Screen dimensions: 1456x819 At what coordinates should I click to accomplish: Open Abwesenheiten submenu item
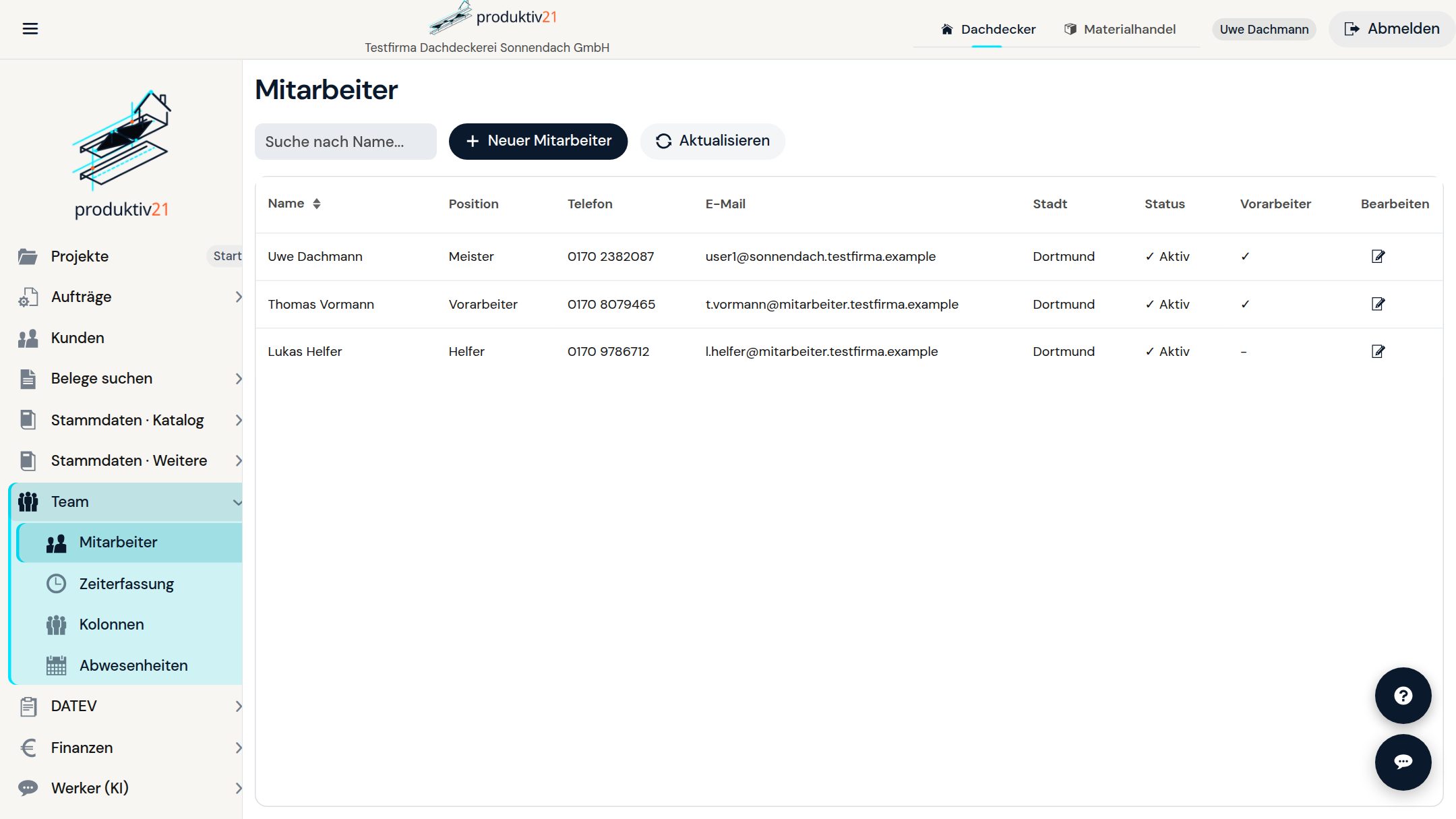pos(129,665)
